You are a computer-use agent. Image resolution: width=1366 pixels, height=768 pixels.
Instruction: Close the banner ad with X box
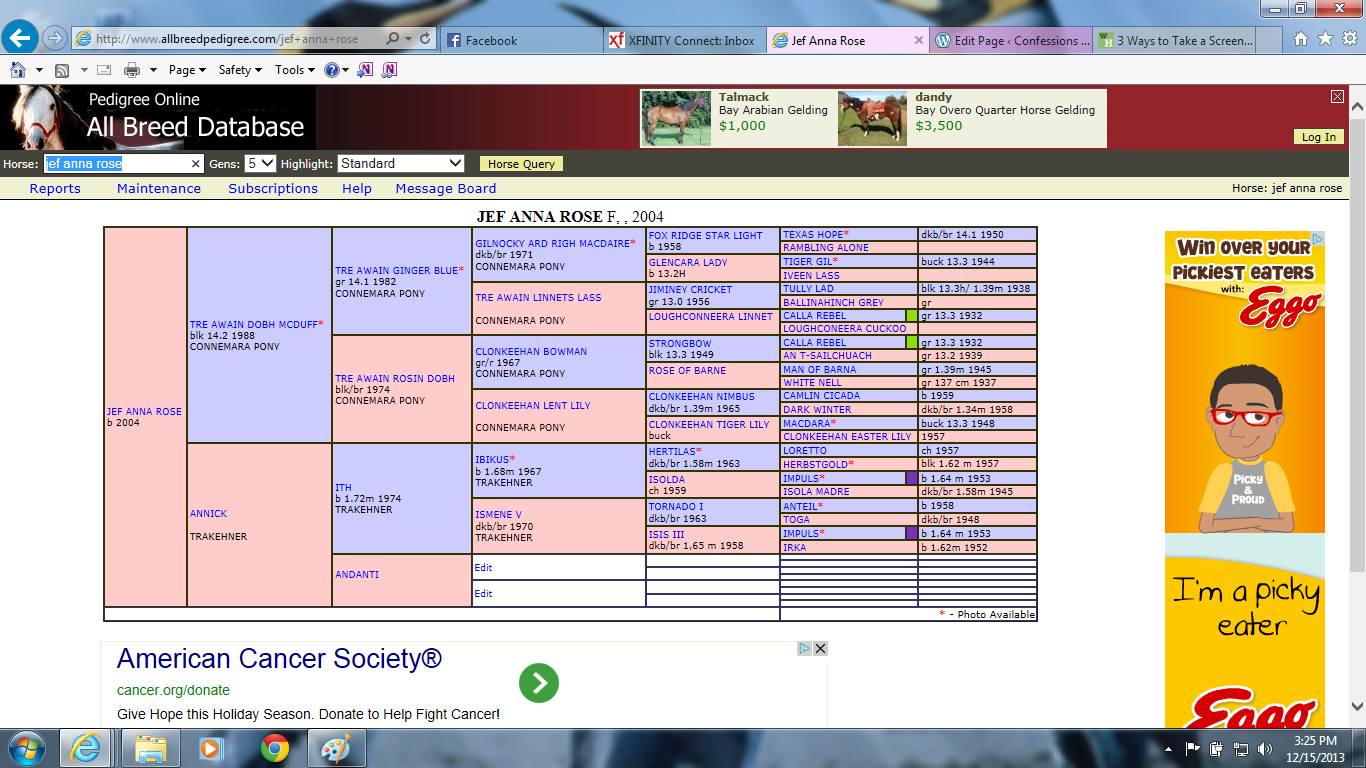tap(1337, 97)
